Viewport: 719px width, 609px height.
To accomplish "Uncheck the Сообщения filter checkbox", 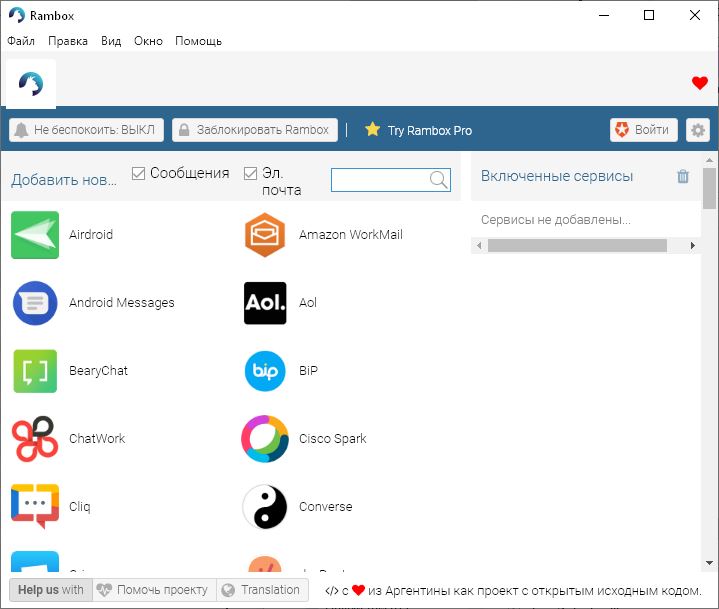I will (x=139, y=173).
